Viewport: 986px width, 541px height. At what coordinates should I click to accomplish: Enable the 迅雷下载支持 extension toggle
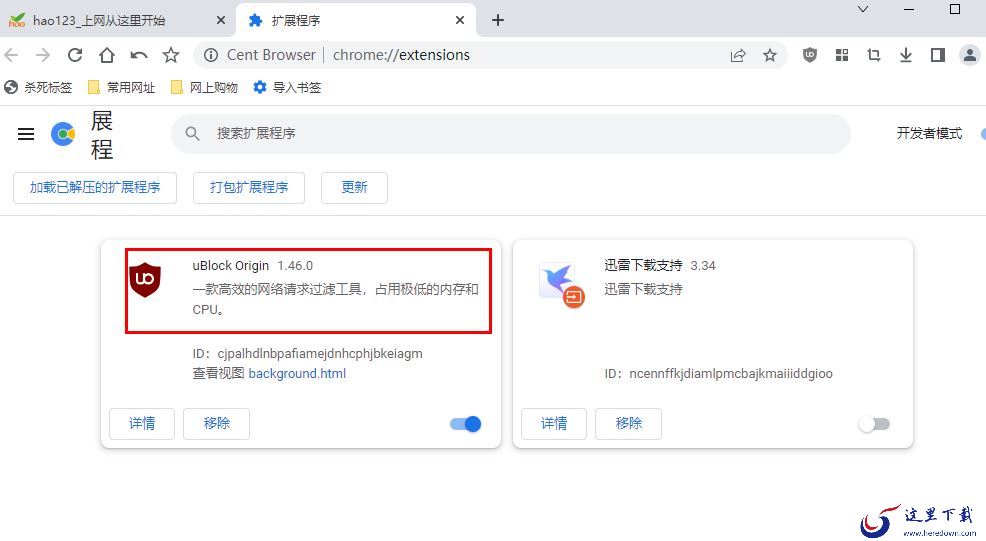(x=874, y=424)
